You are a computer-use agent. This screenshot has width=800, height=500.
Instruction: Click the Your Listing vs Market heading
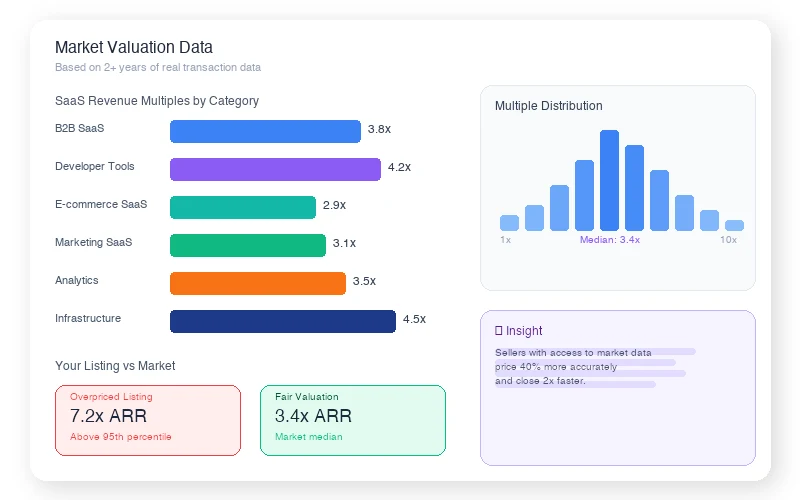tap(115, 366)
